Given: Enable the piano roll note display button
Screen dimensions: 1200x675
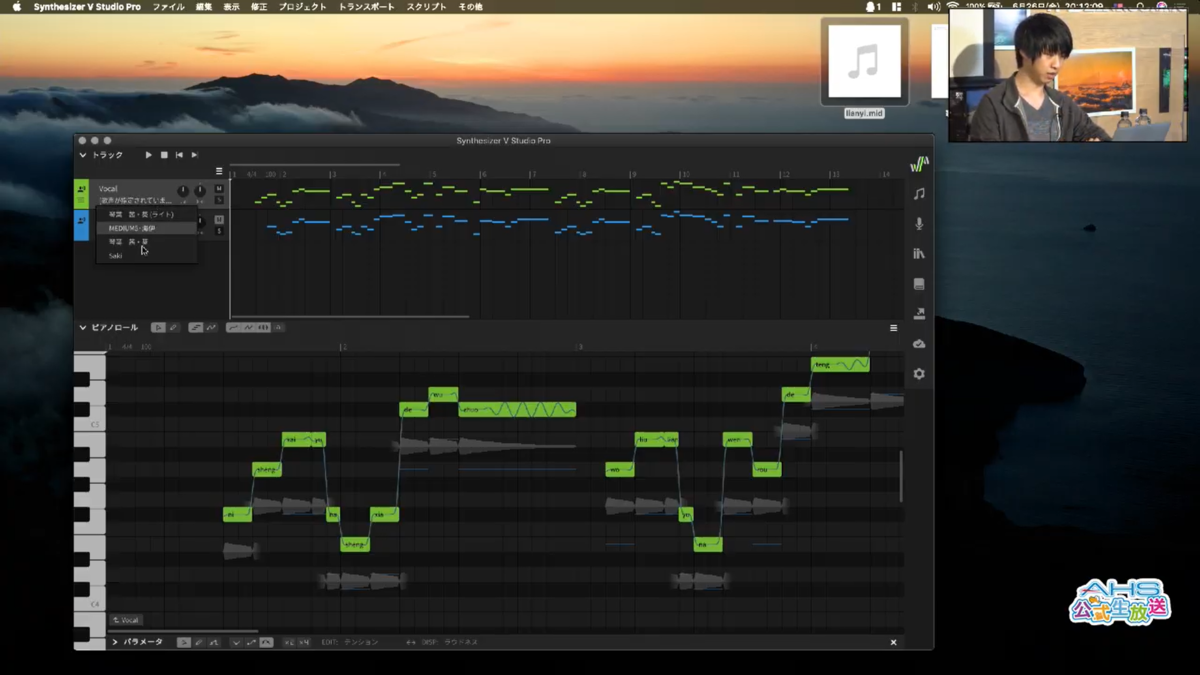Looking at the screenshot, I should click(x=195, y=328).
